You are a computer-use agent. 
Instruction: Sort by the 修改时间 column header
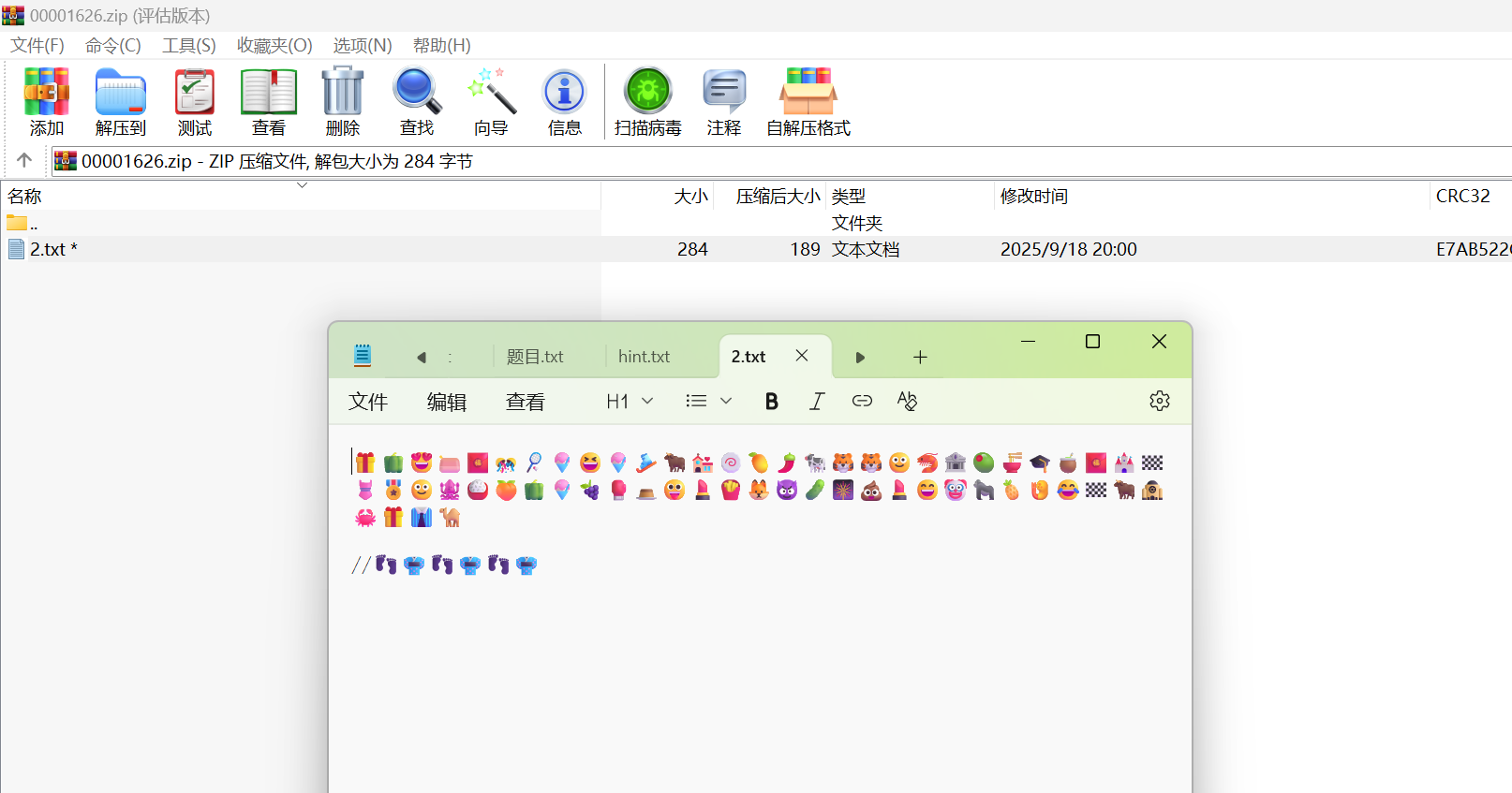(x=1033, y=197)
